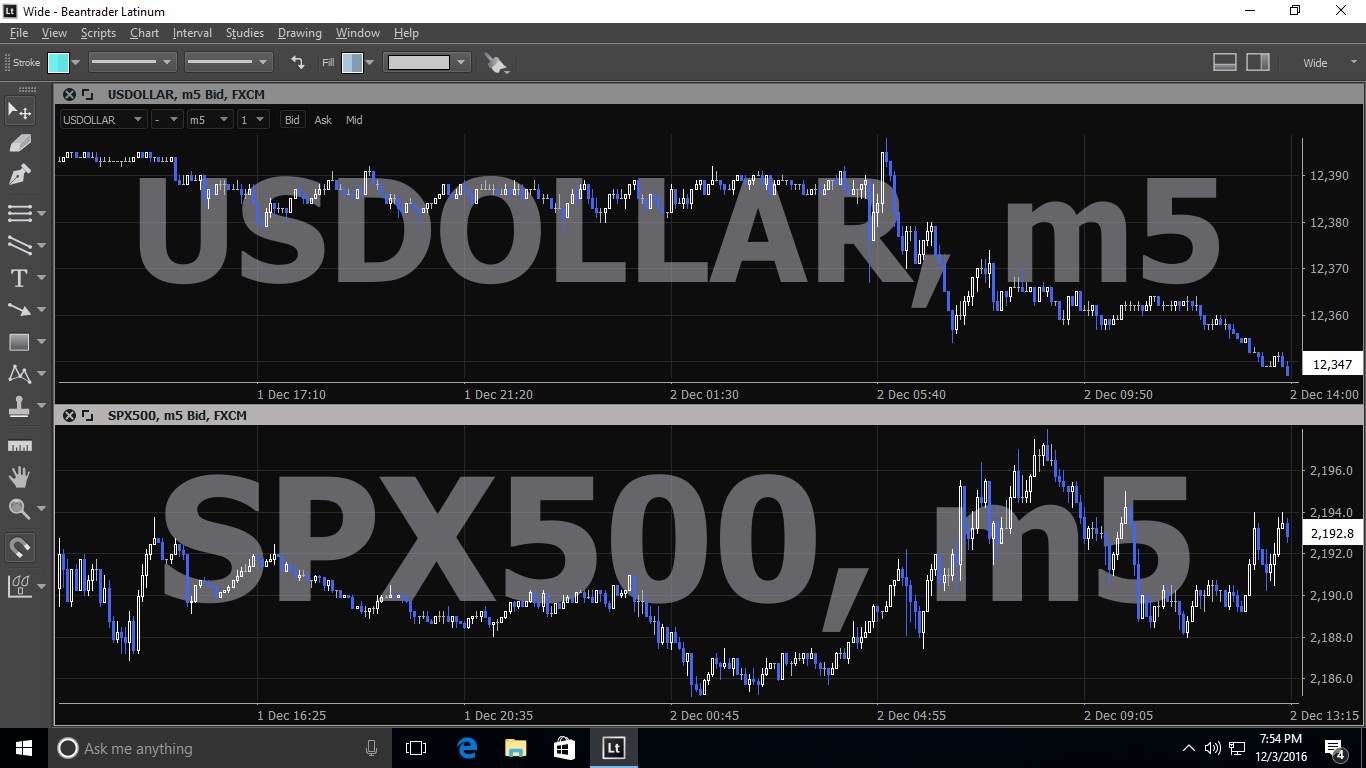Select Ask price type
Image resolution: width=1366 pixels, height=768 pixels.
point(323,120)
